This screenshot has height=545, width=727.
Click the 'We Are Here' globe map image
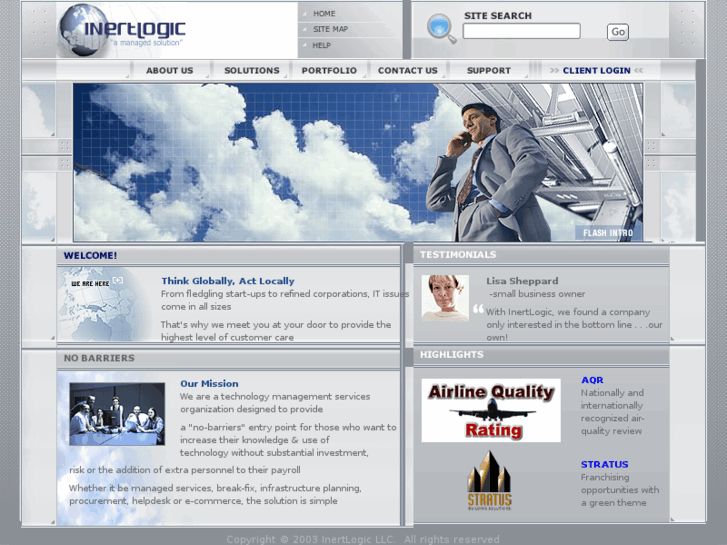coord(101,304)
